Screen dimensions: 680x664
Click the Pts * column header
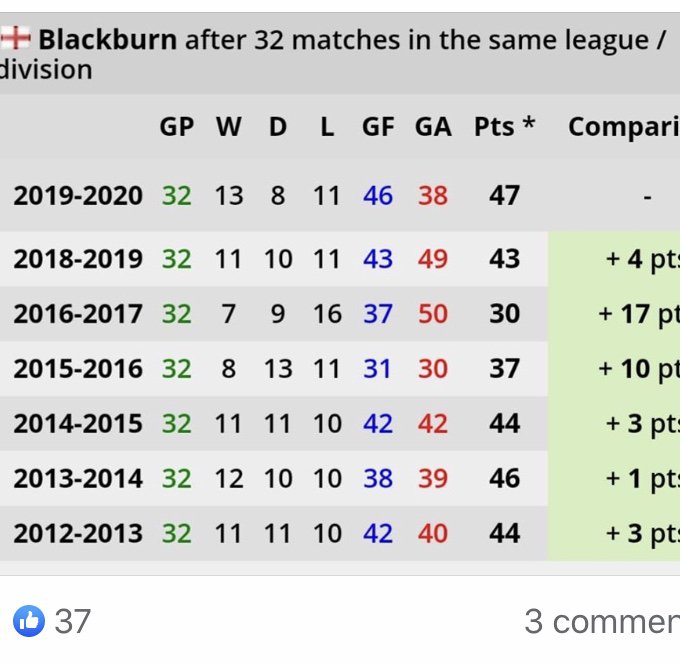[504, 126]
